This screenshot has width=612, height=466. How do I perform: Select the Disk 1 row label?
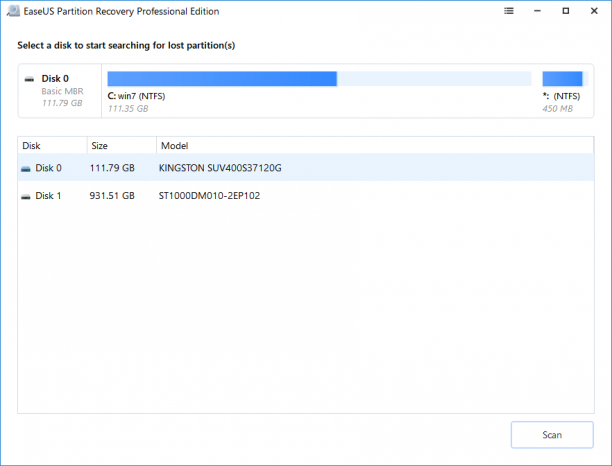tap(48, 196)
